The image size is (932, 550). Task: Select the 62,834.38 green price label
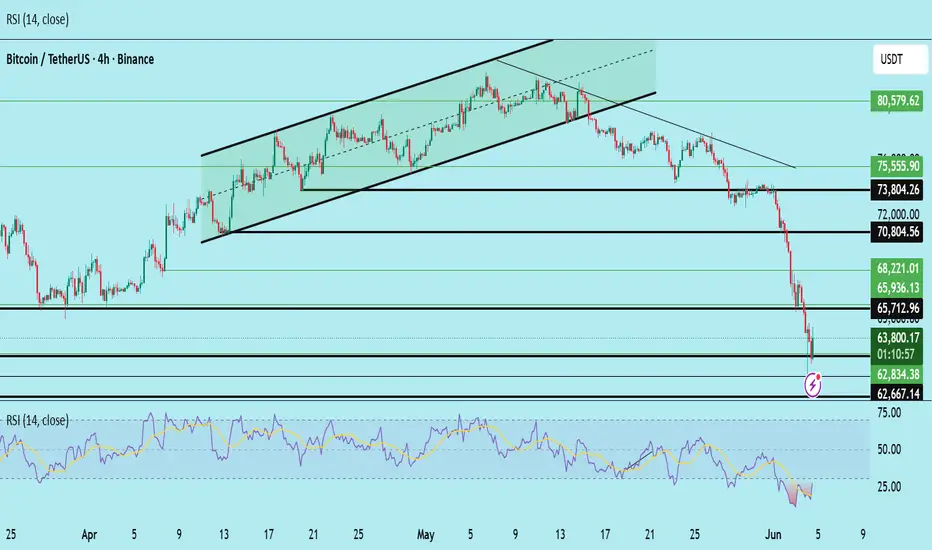coord(898,374)
